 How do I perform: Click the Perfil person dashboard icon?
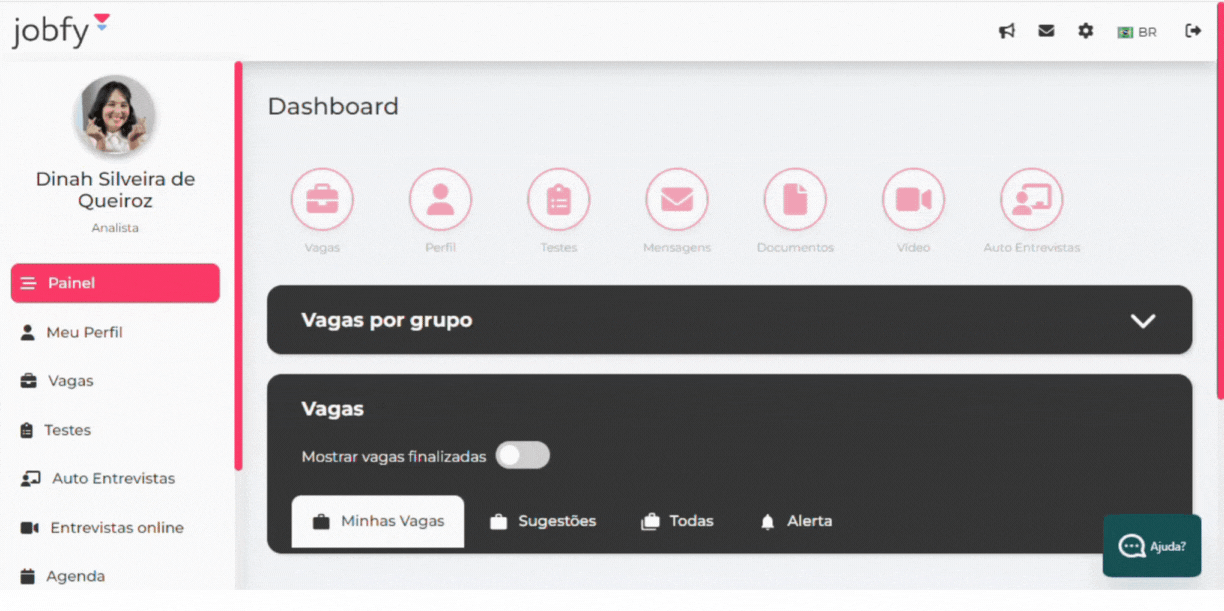tap(440, 200)
